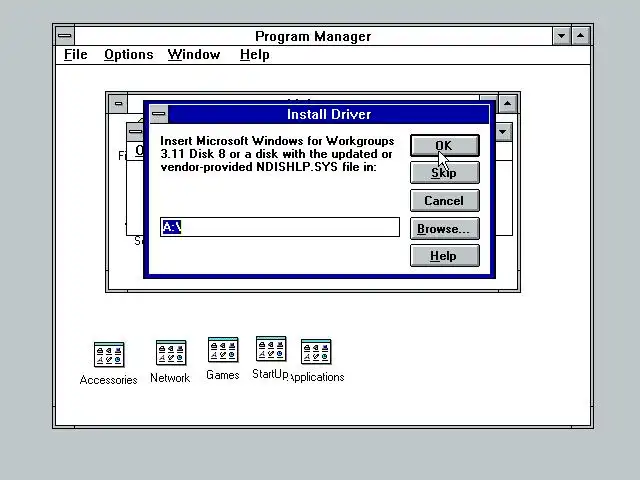The image size is (640, 480).
Task: Maximize the Program Manager window
Action: 580,36
